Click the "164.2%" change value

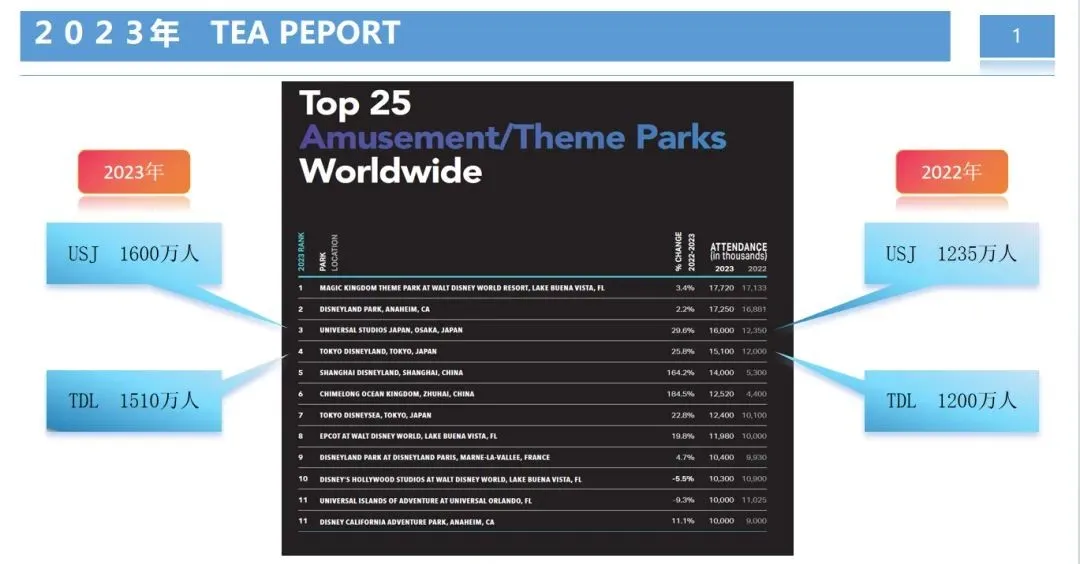coord(681,373)
